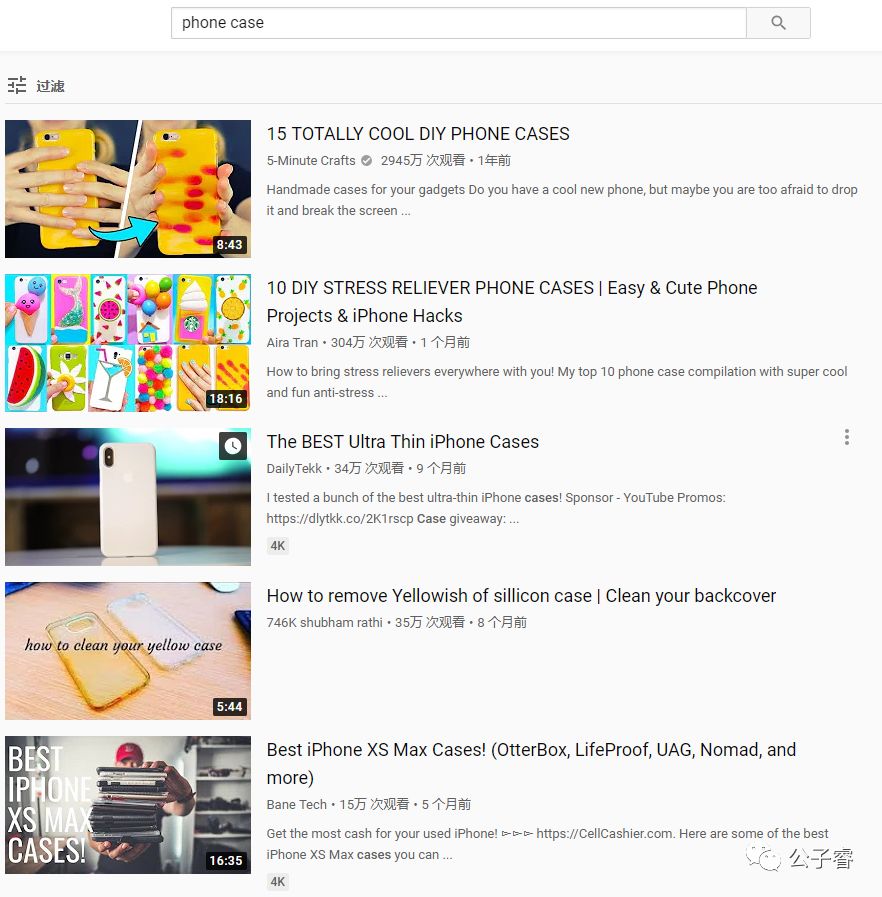The image size is (882, 897).
Task: Click 4K badge under DailyTekk video
Action: (278, 546)
